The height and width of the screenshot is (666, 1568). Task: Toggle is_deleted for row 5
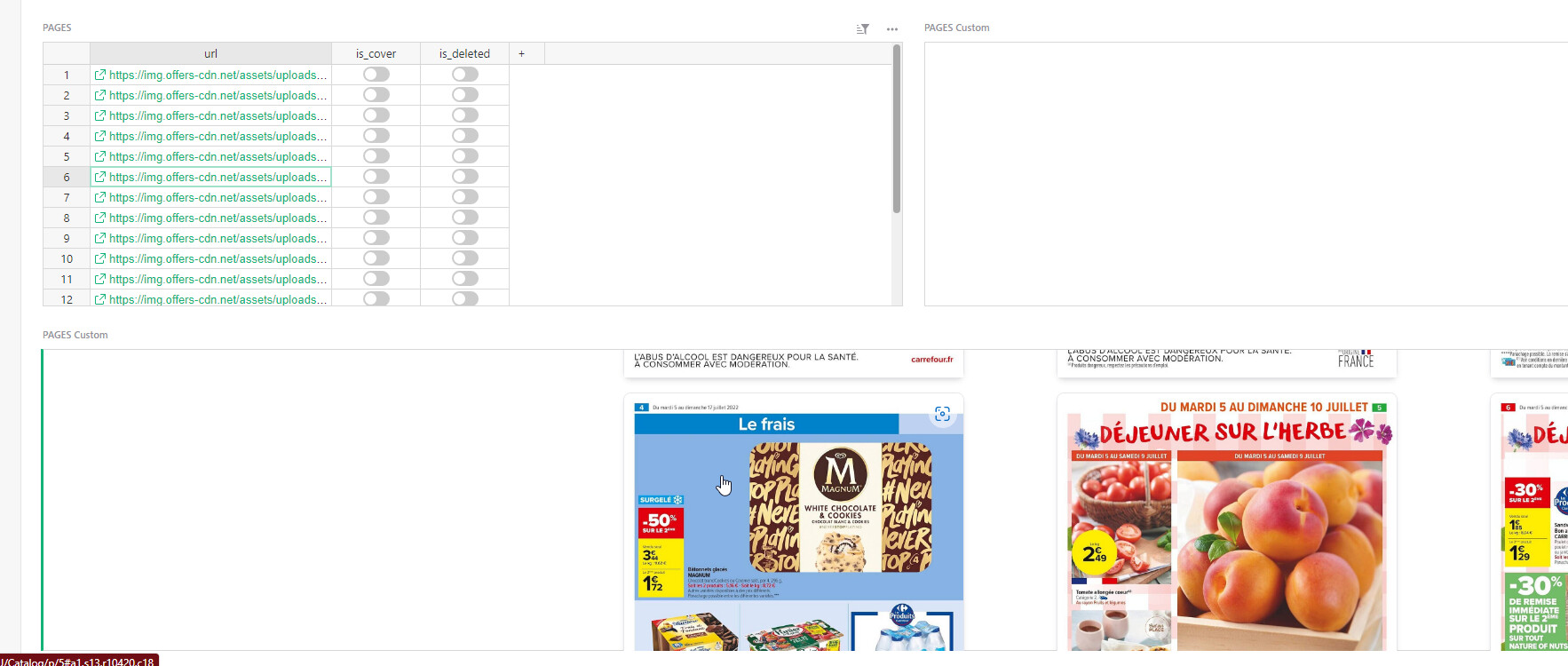pos(465,156)
